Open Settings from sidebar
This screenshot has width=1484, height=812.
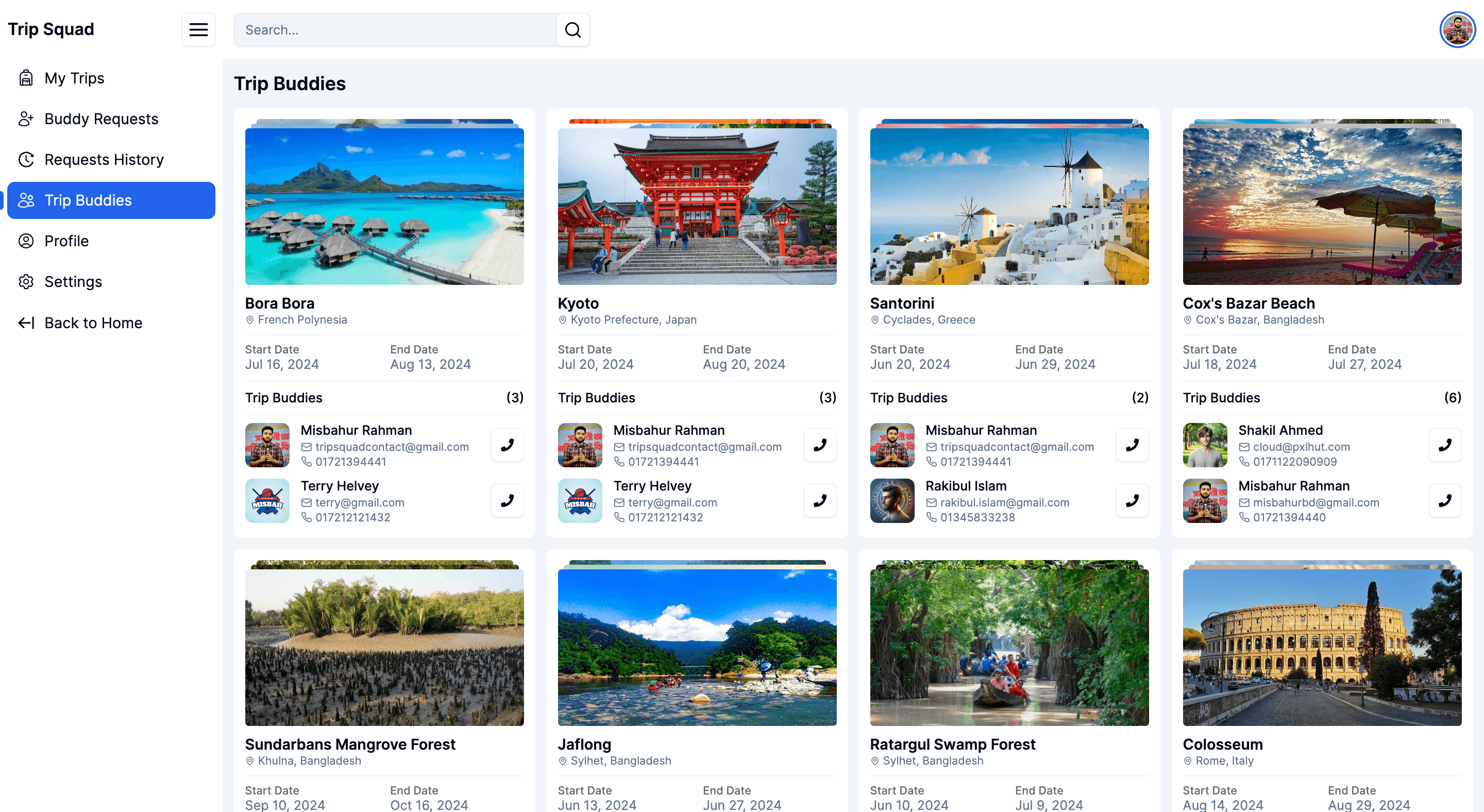coord(111,282)
